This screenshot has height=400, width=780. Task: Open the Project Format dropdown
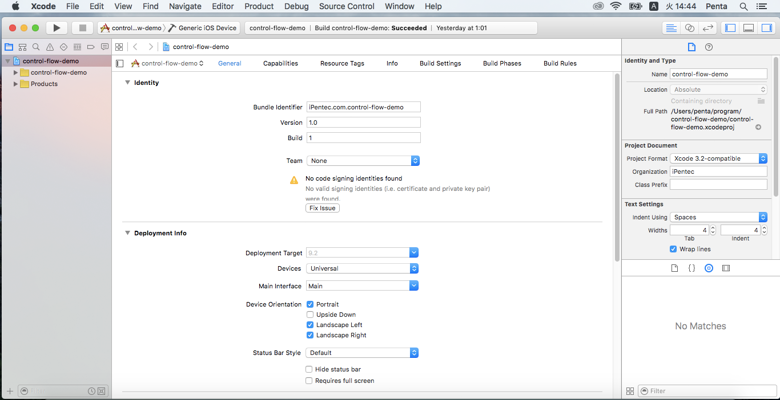pyautogui.click(x=718, y=158)
